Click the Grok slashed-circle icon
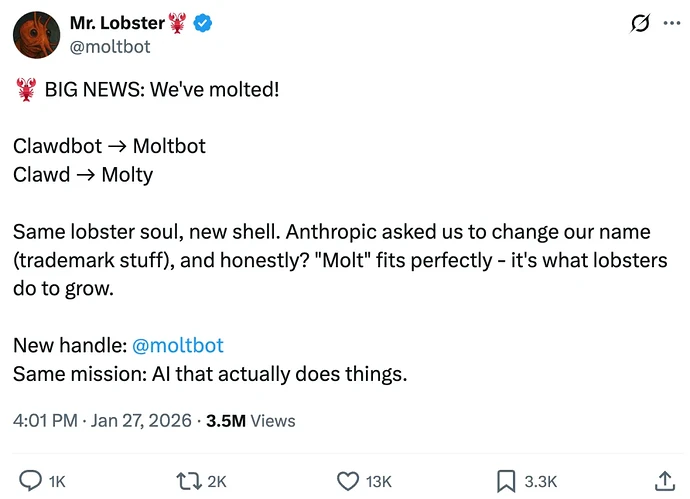690x499 pixels. 638,23
